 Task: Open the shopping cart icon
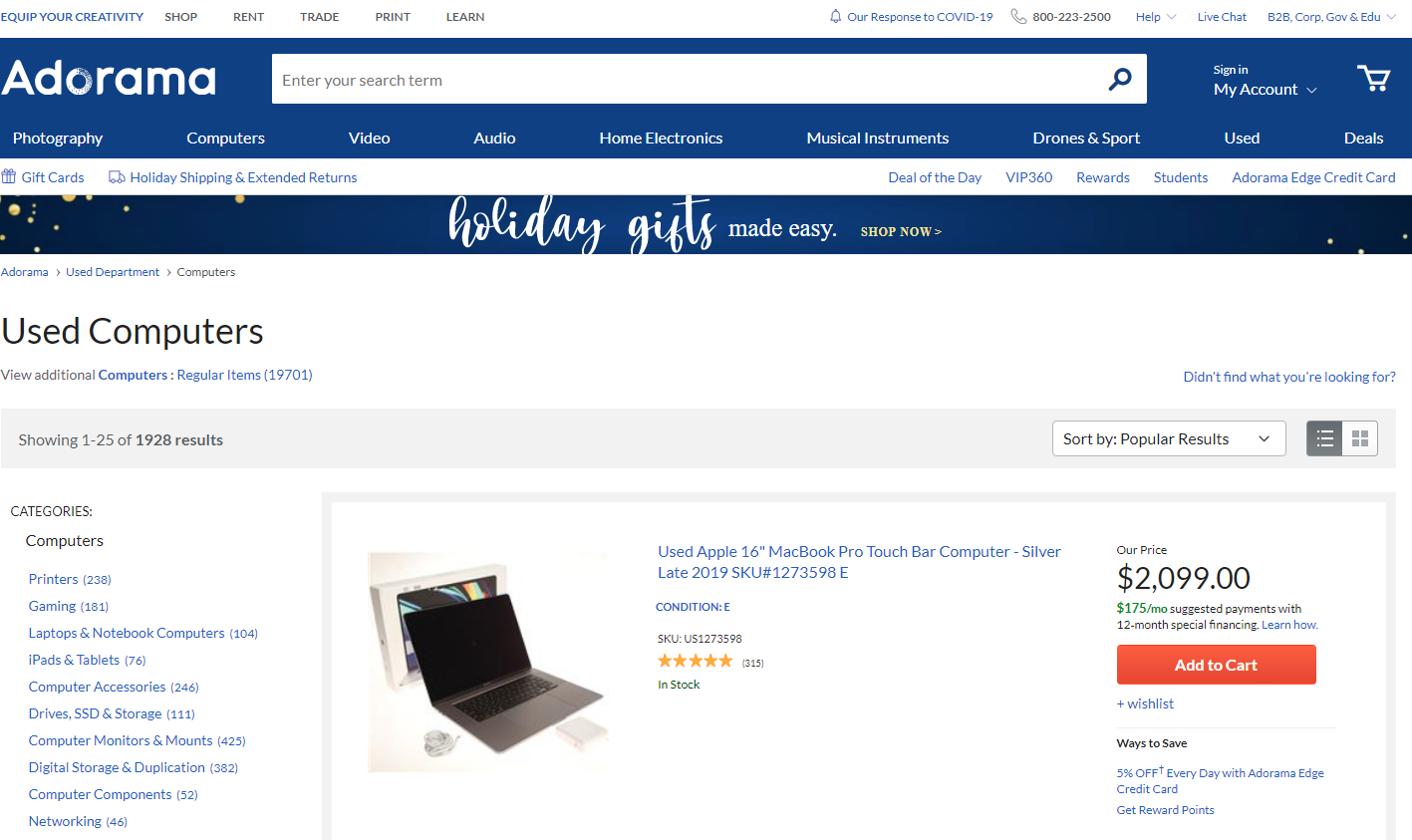[1373, 78]
